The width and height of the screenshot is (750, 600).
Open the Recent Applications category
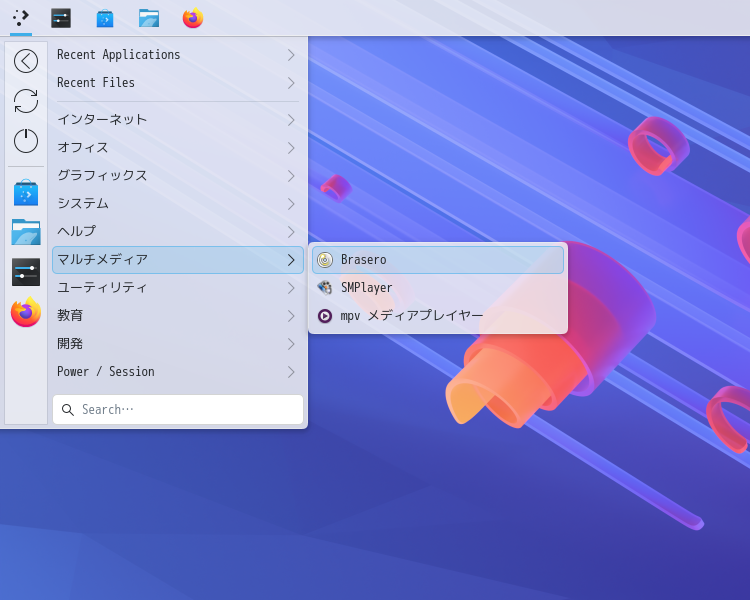(178, 55)
